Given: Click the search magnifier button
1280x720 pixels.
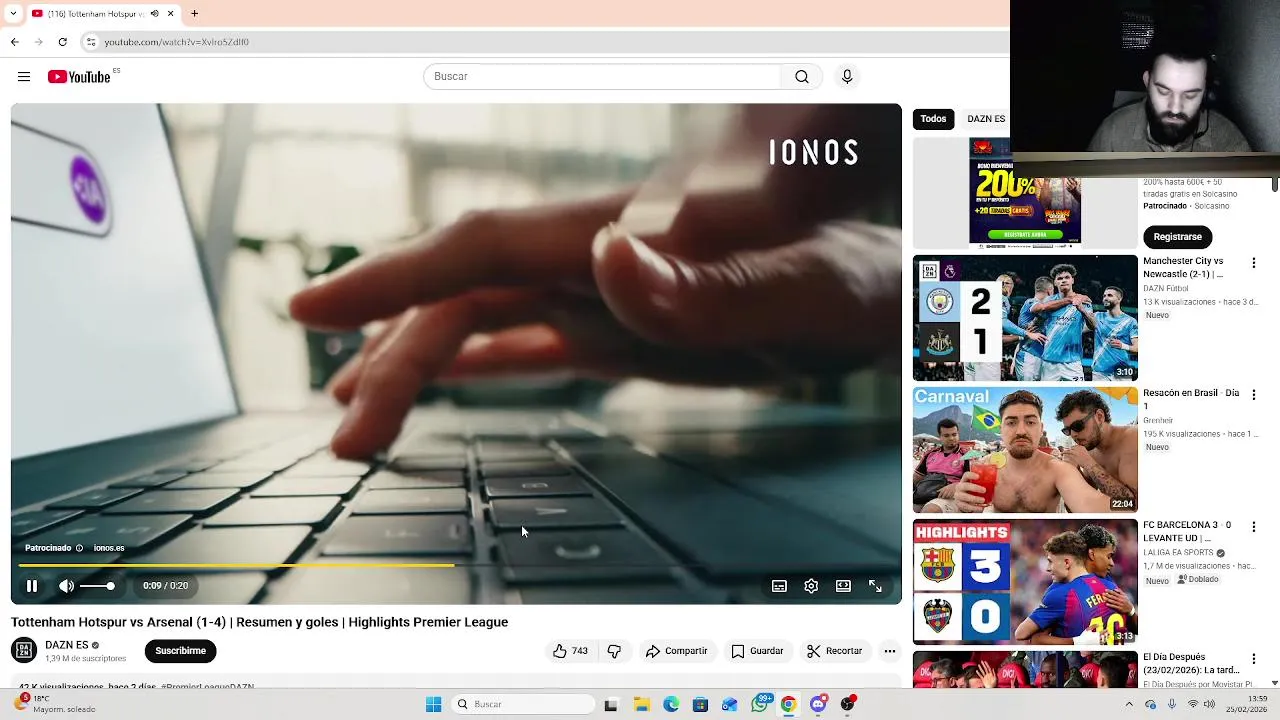Looking at the screenshot, I should pos(802,77).
